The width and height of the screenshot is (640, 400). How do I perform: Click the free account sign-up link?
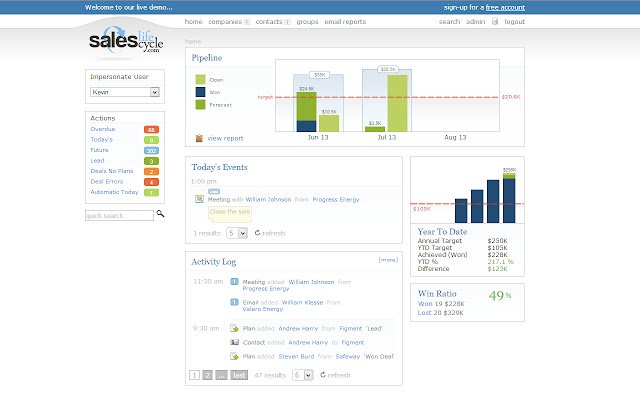tap(505, 7)
